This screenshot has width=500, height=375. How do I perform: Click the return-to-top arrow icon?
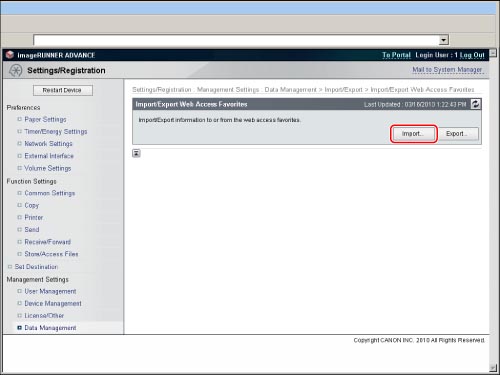(x=136, y=153)
